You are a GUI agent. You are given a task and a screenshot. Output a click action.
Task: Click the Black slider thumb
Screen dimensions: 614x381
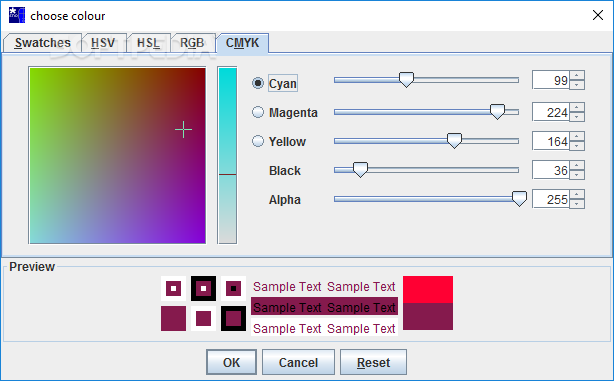(x=360, y=170)
